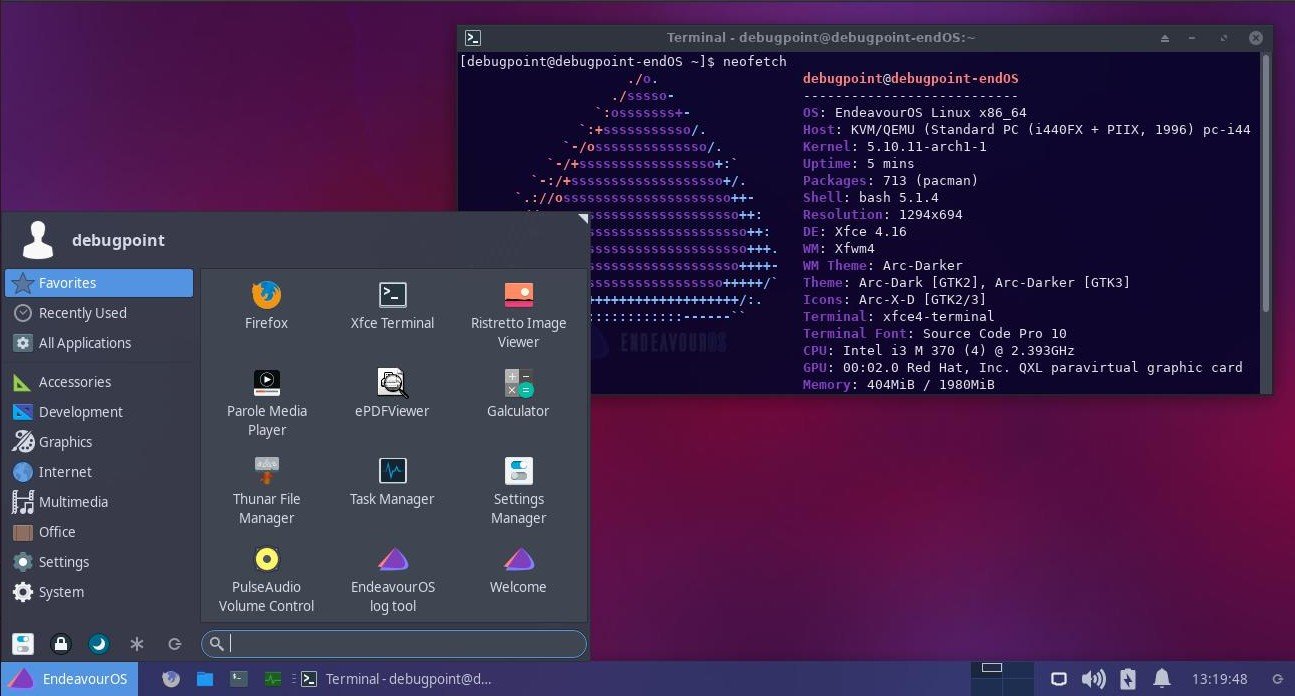The image size is (1295, 696).
Task: Click the clock showing 13:19:48
Action: click(1219, 679)
